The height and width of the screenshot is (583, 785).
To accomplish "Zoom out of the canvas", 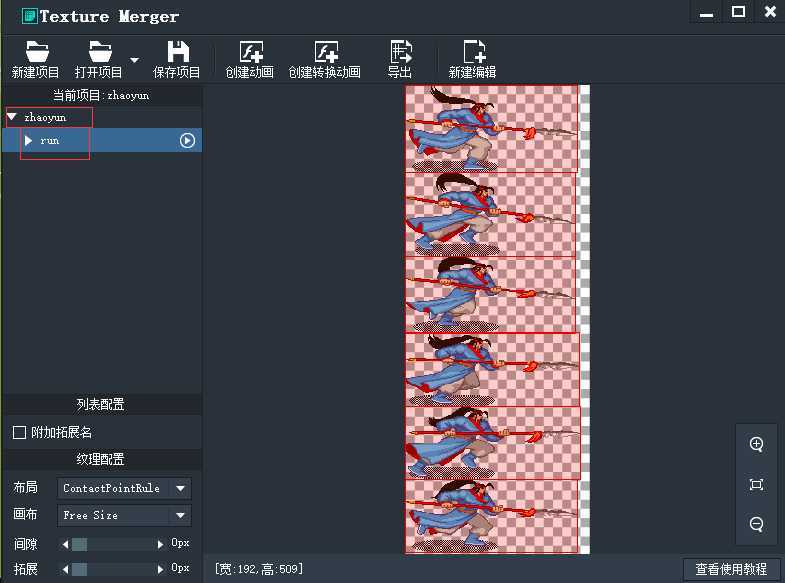I will (756, 524).
